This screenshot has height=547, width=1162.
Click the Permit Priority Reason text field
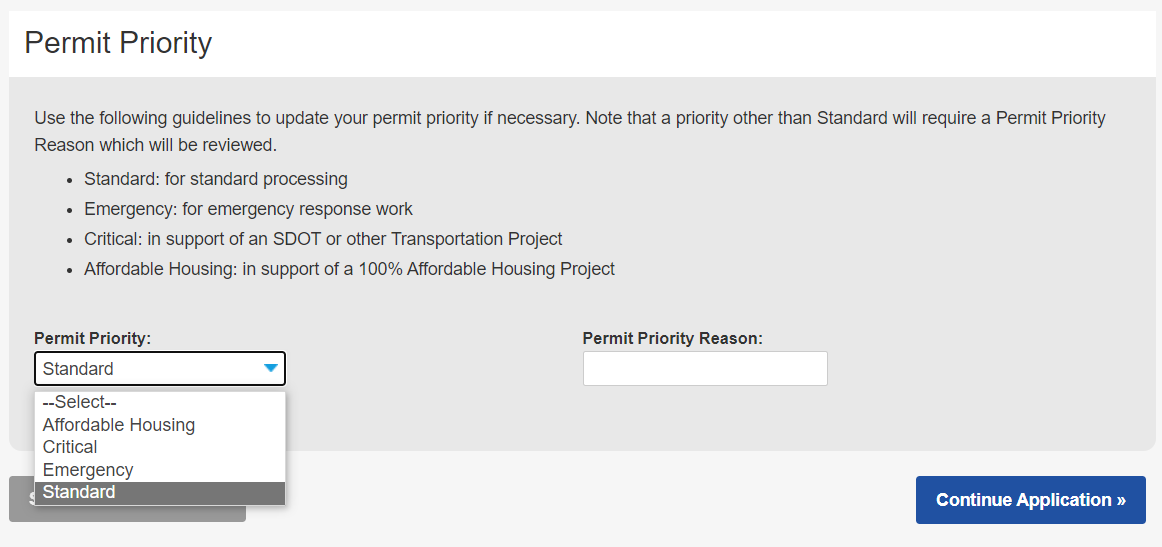point(705,369)
